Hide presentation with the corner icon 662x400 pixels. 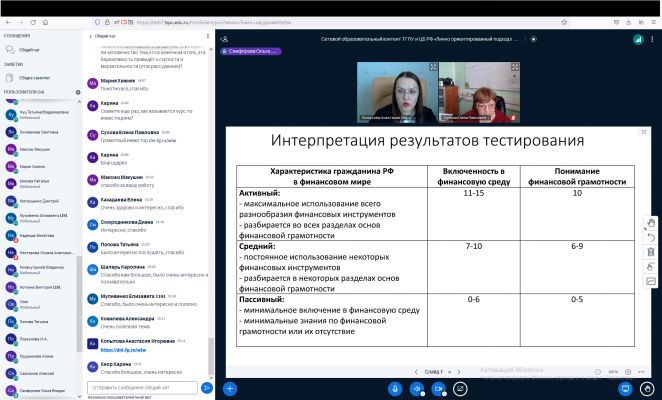644,132
